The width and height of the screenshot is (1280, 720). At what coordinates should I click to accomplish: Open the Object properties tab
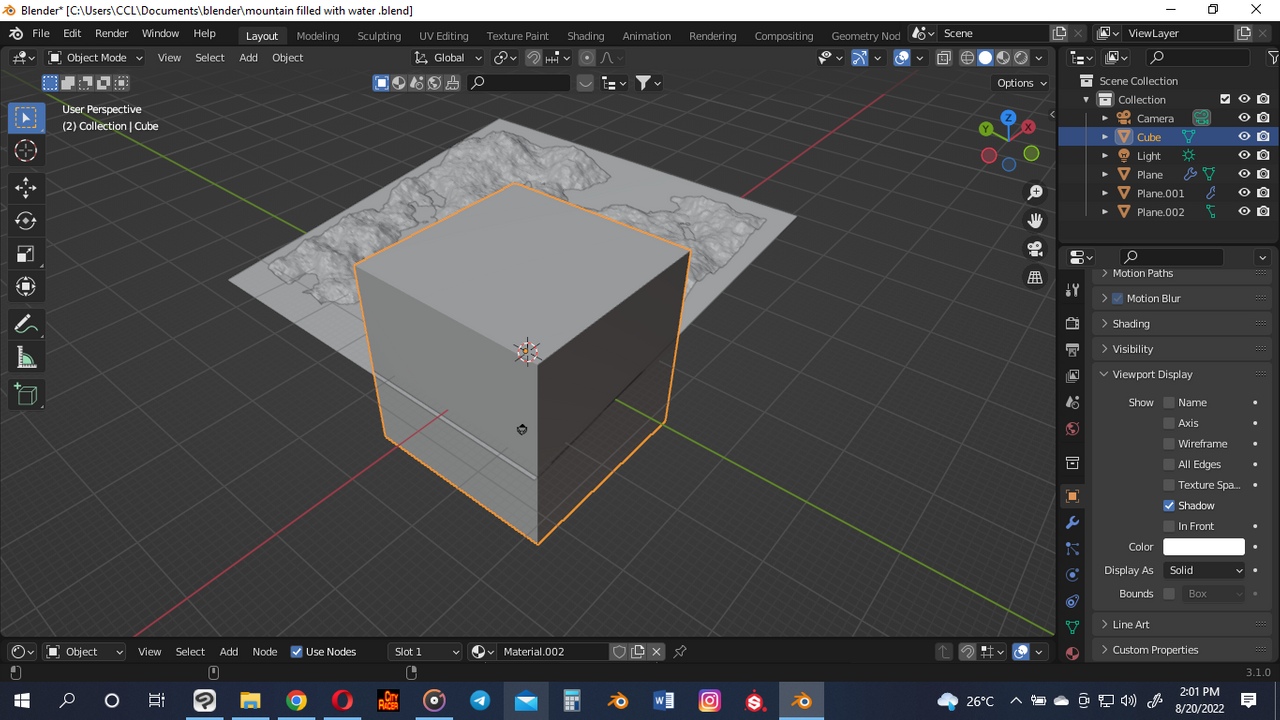(1072, 496)
